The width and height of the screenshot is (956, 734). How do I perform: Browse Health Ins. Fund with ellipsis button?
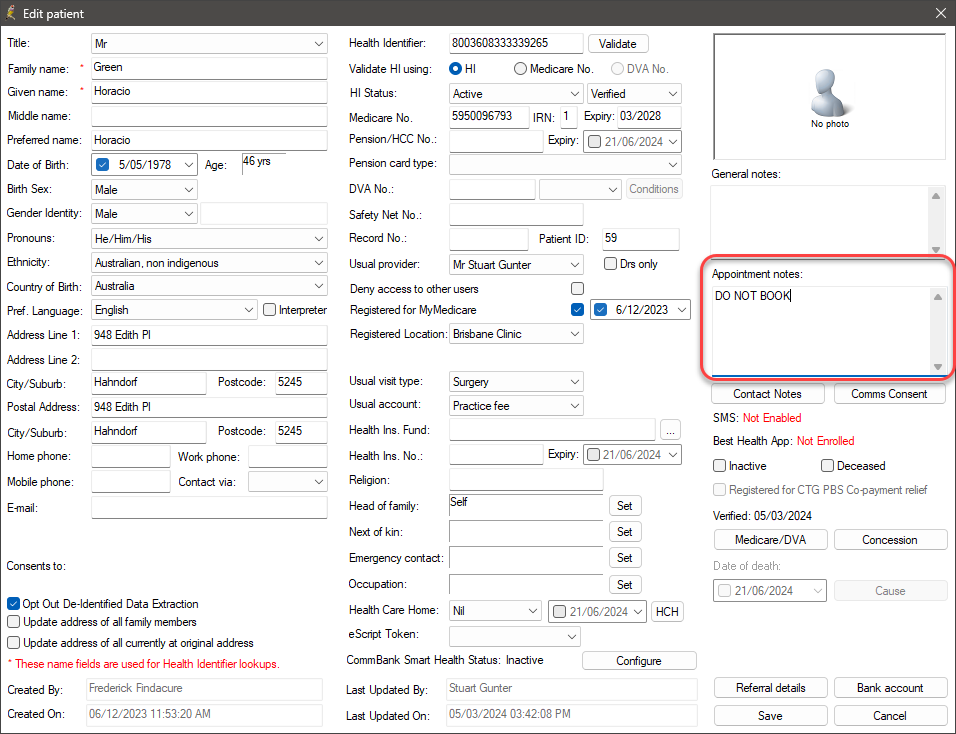670,430
